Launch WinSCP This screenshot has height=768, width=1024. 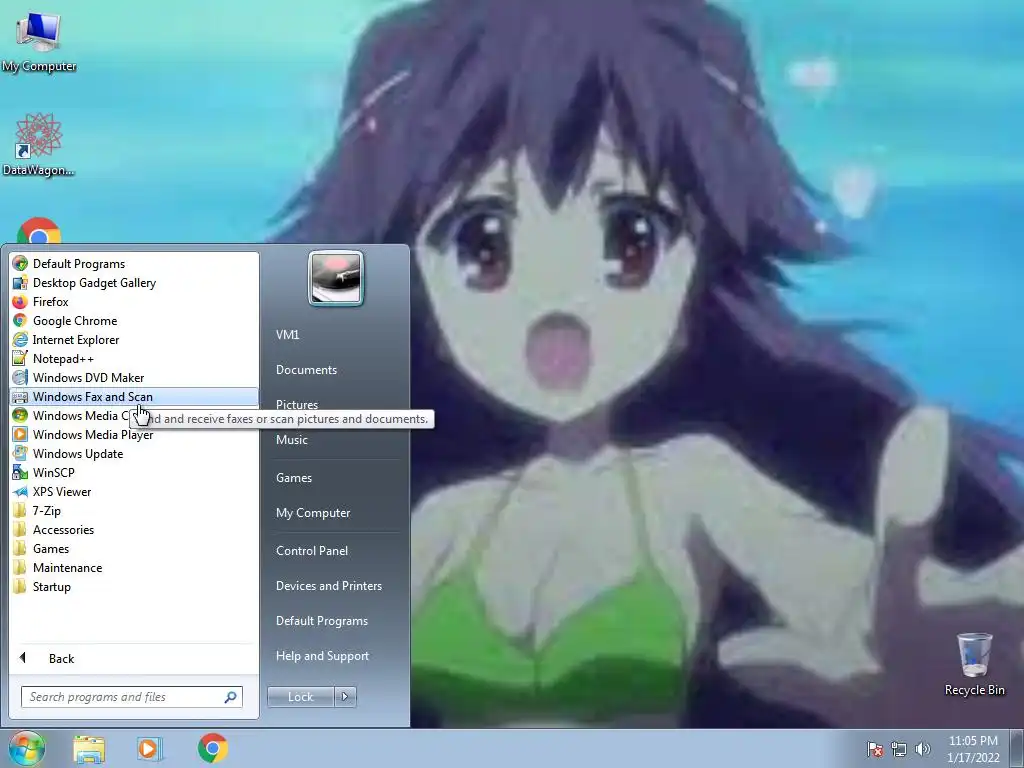pyautogui.click(x=134, y=472)
